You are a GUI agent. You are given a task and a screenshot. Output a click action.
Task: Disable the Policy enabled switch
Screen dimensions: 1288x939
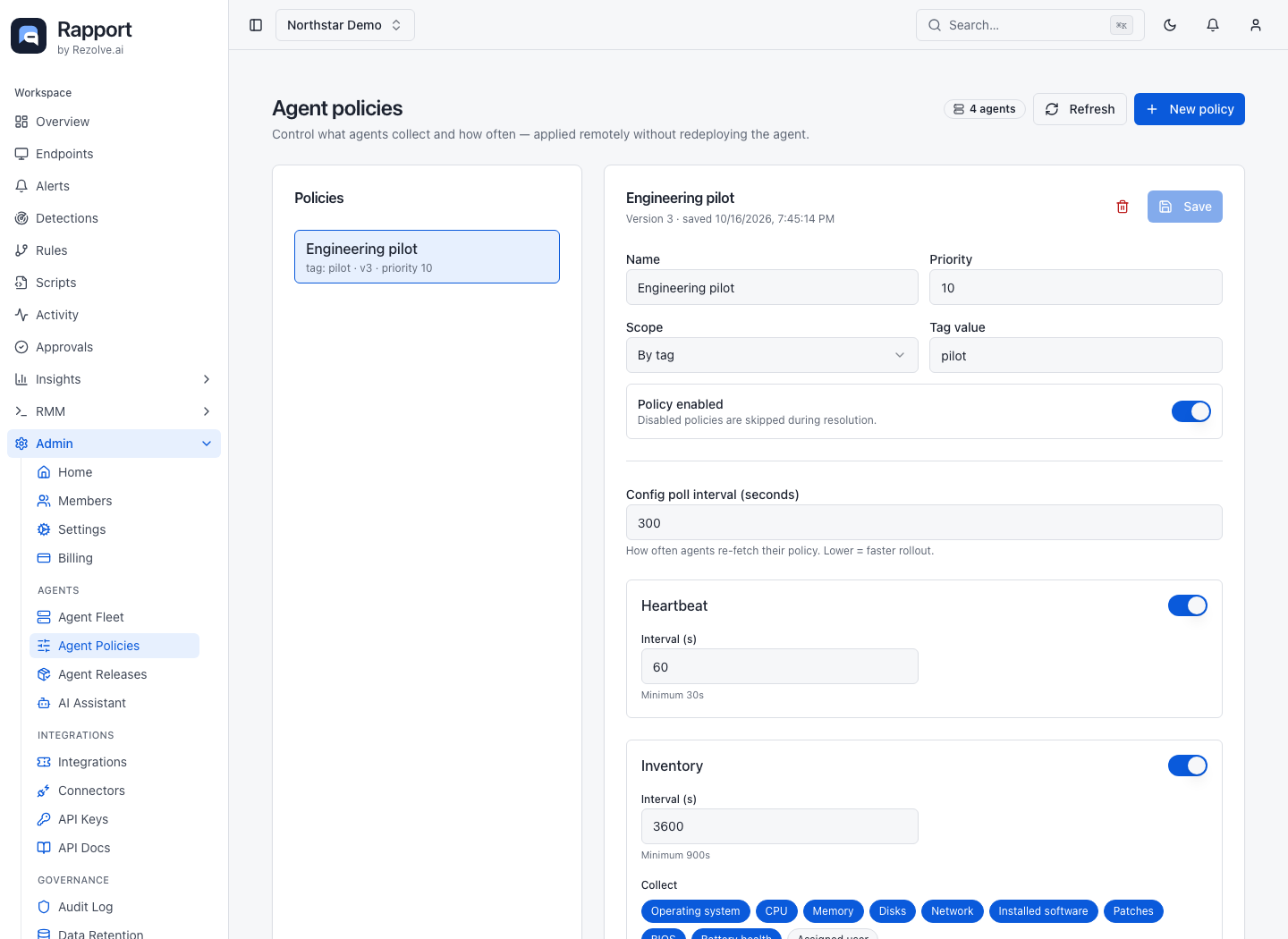pos(1191,411)
